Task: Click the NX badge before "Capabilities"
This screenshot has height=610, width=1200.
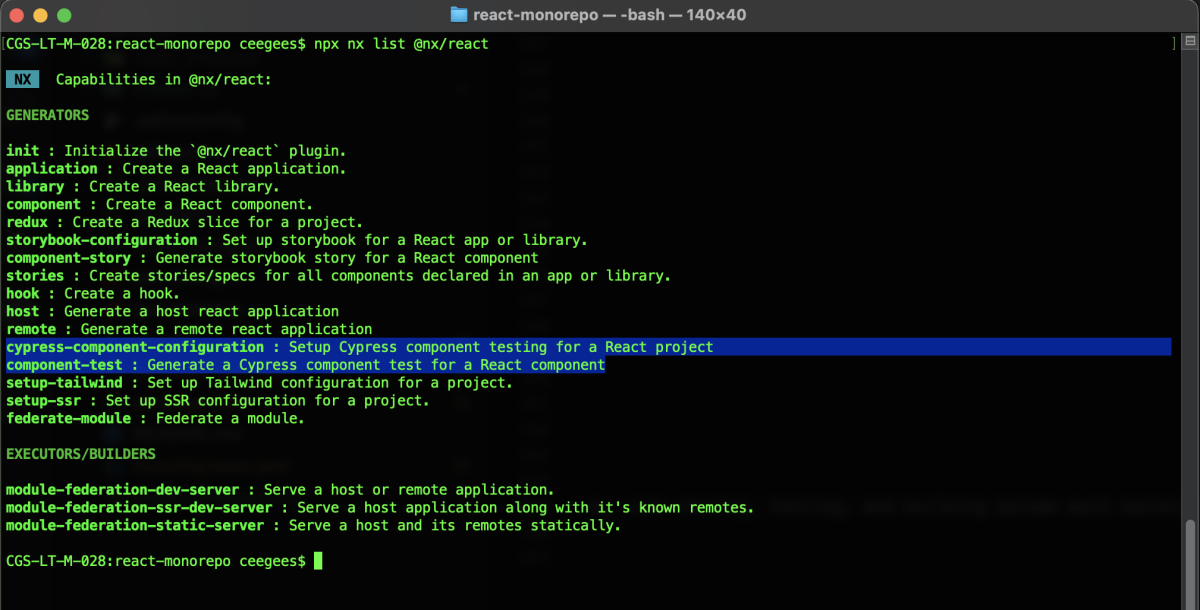Action: pos(22,79)
